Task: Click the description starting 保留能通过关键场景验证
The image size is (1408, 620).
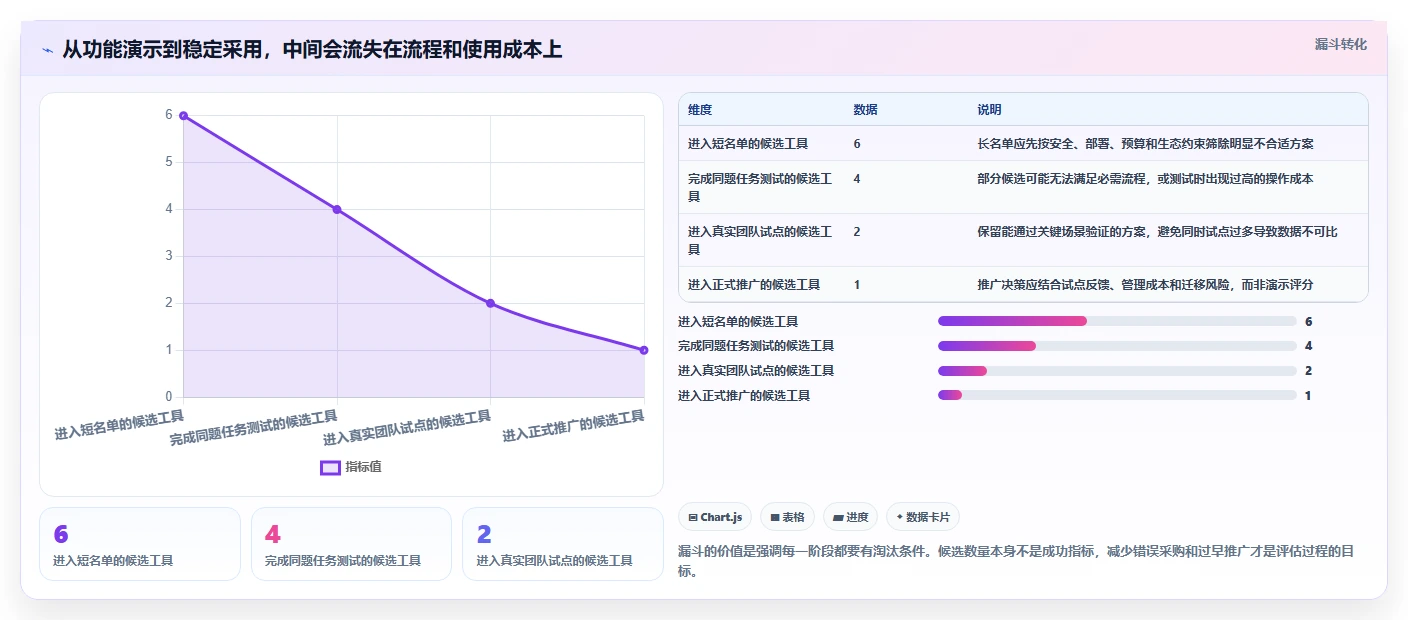Action: pos(1157,232)
